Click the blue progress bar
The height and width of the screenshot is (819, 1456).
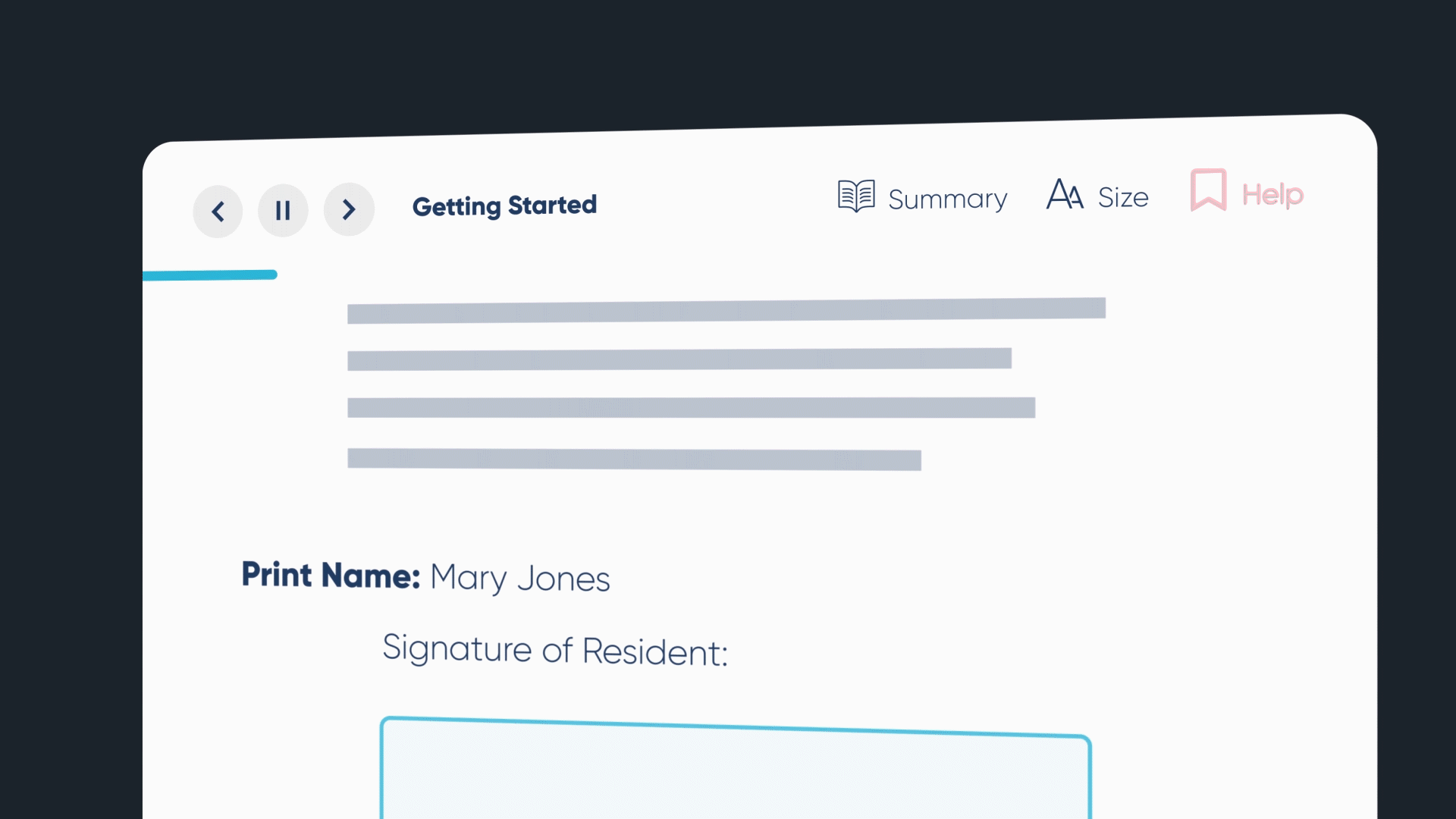[x=210, y=275]
